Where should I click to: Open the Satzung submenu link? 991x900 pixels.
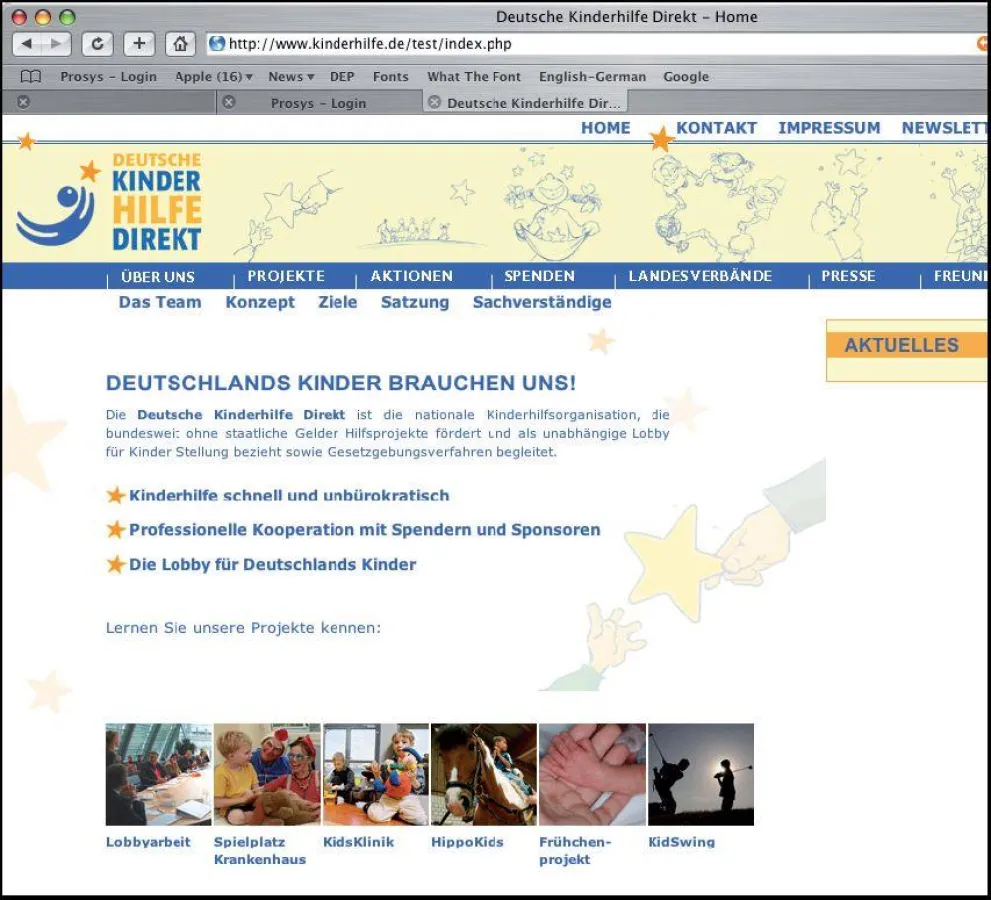click(x=414, y=302)
